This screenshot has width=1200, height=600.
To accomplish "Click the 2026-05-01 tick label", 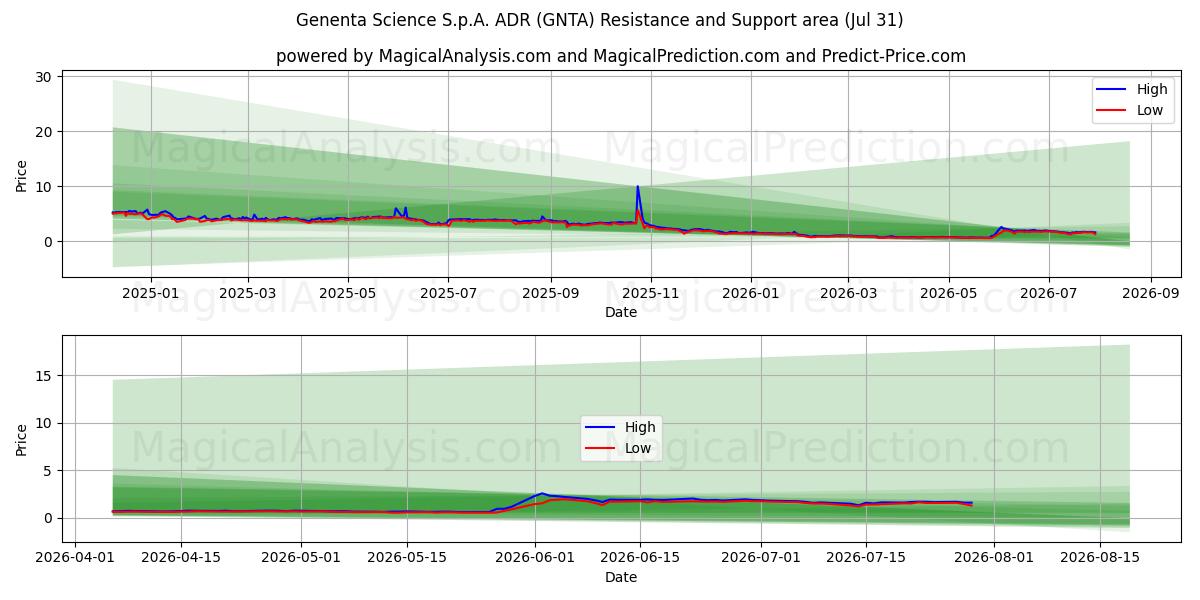I will (301, 558).
